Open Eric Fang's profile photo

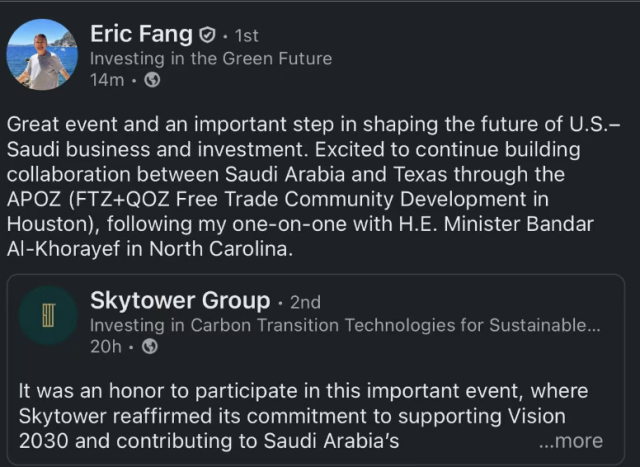42,55
